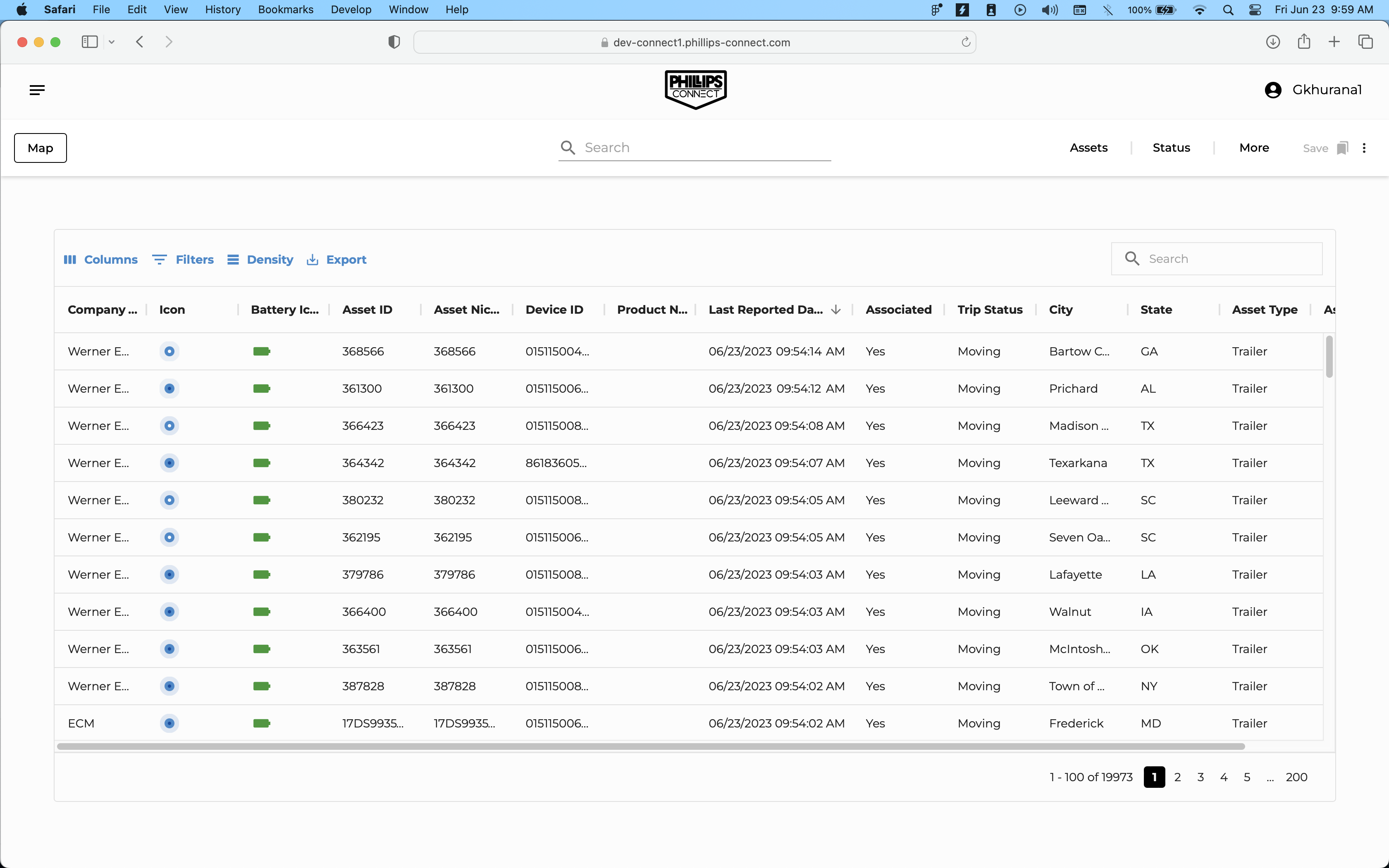This screenshot has width=1389, height=868.
Task: Click the location icon for asset 366423
Action: [169, 425]
